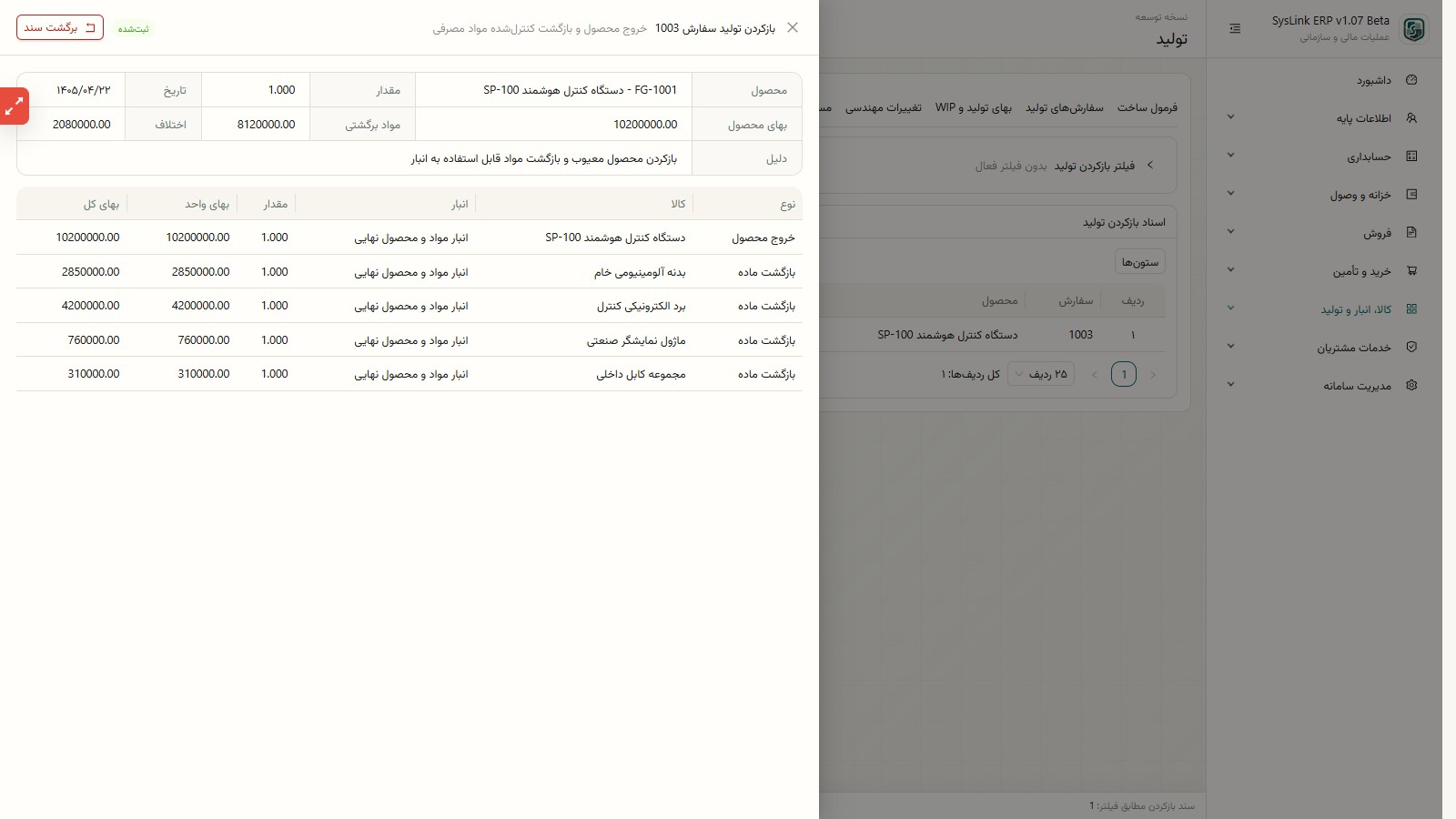The height and width of the screenshot is (819, 1456).
Task: Expand the فروش menu chevron
Action: (1230, 232)
